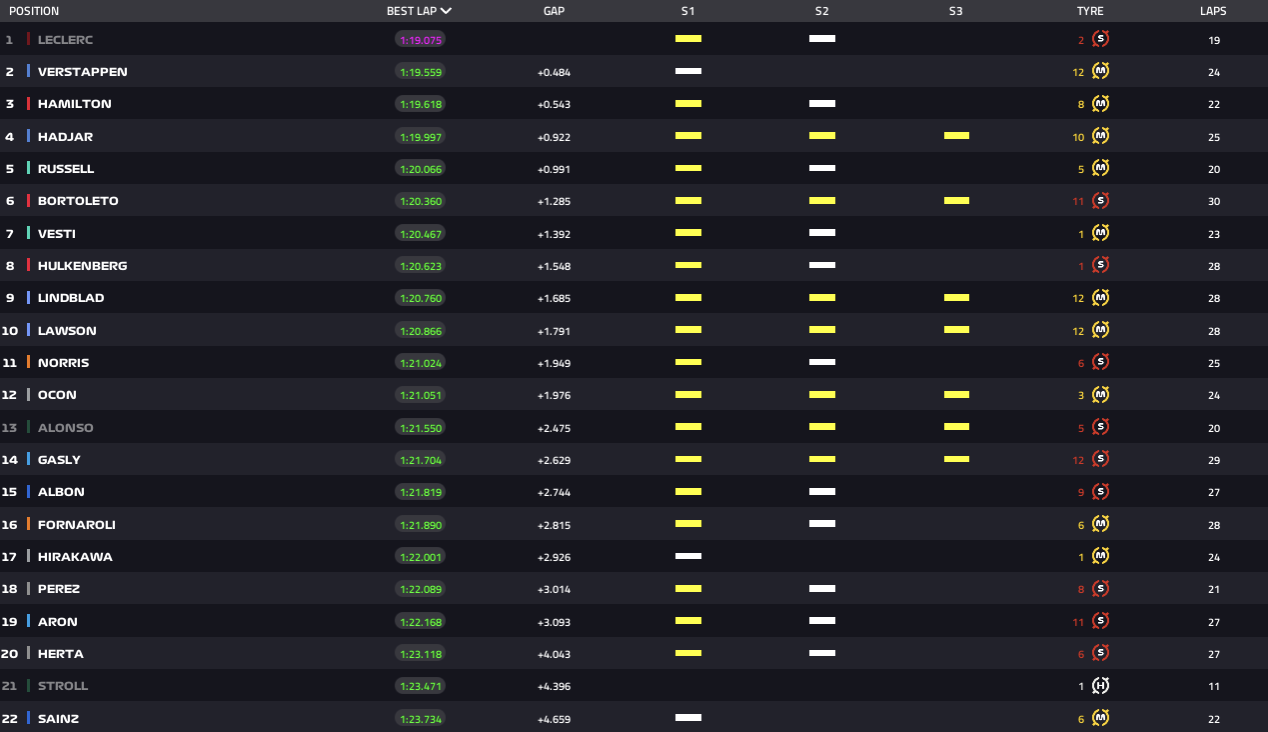The height and width of the screenshot is (732, 1268).
Task: Click Sainz's gap value +4.659
Action: (554, 719)
